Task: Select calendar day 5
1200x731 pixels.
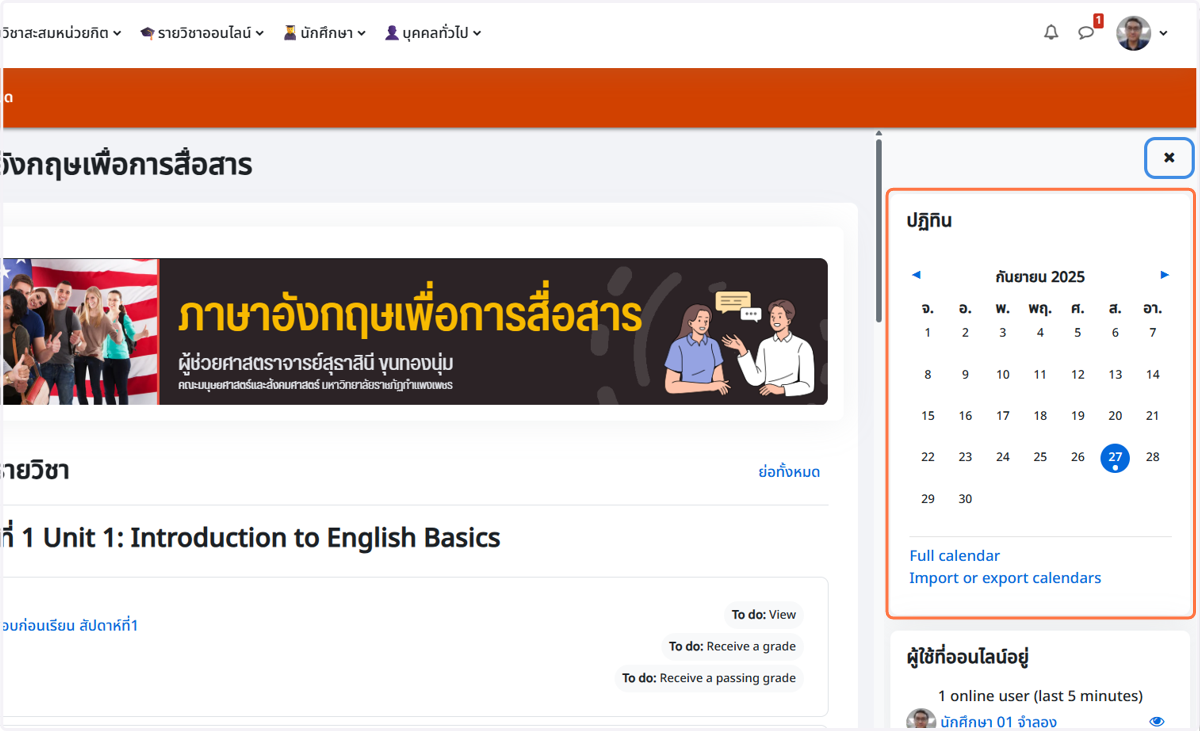Action: coord(1078,333)
